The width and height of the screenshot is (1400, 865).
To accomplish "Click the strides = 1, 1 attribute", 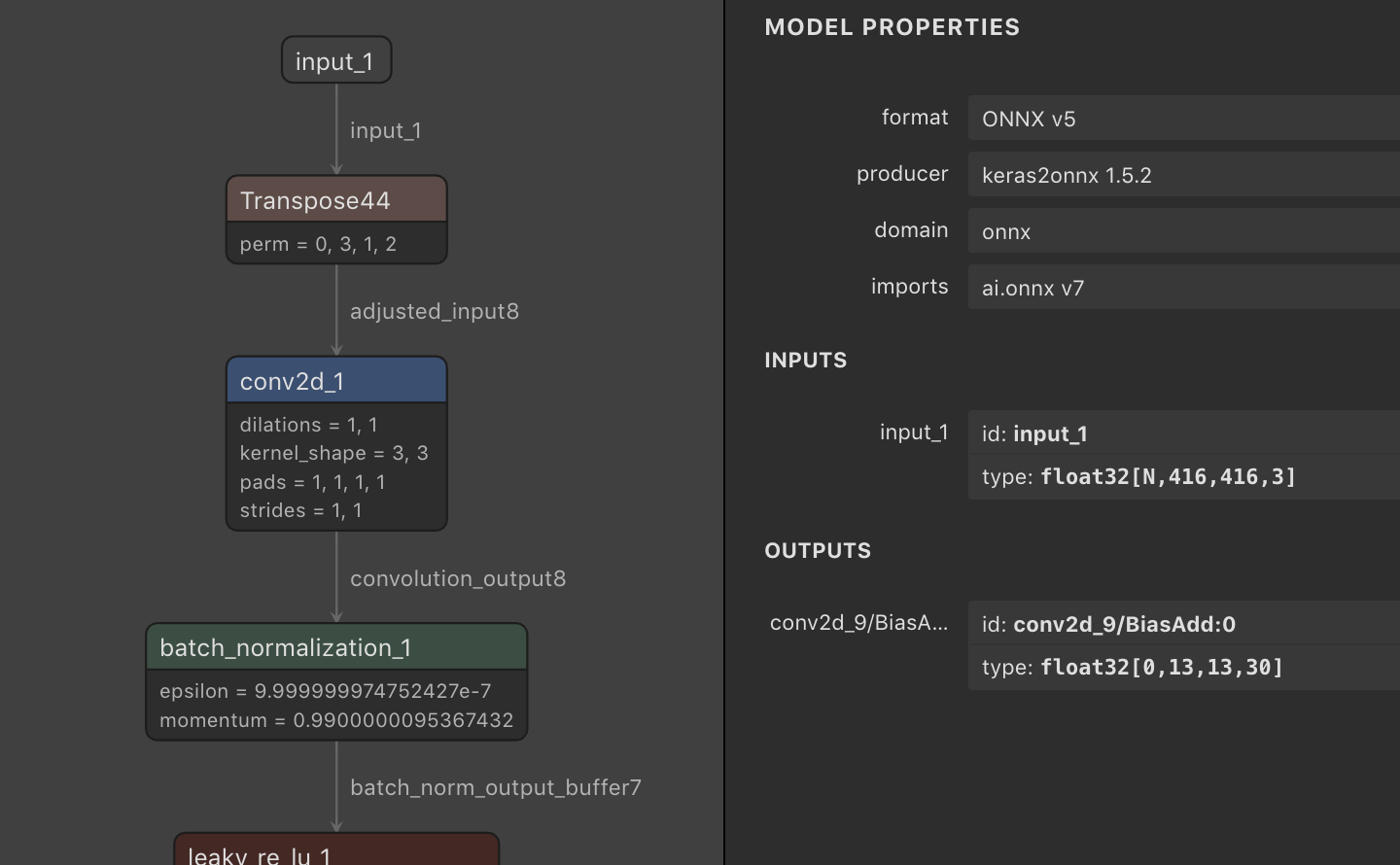I will [300, 510].
